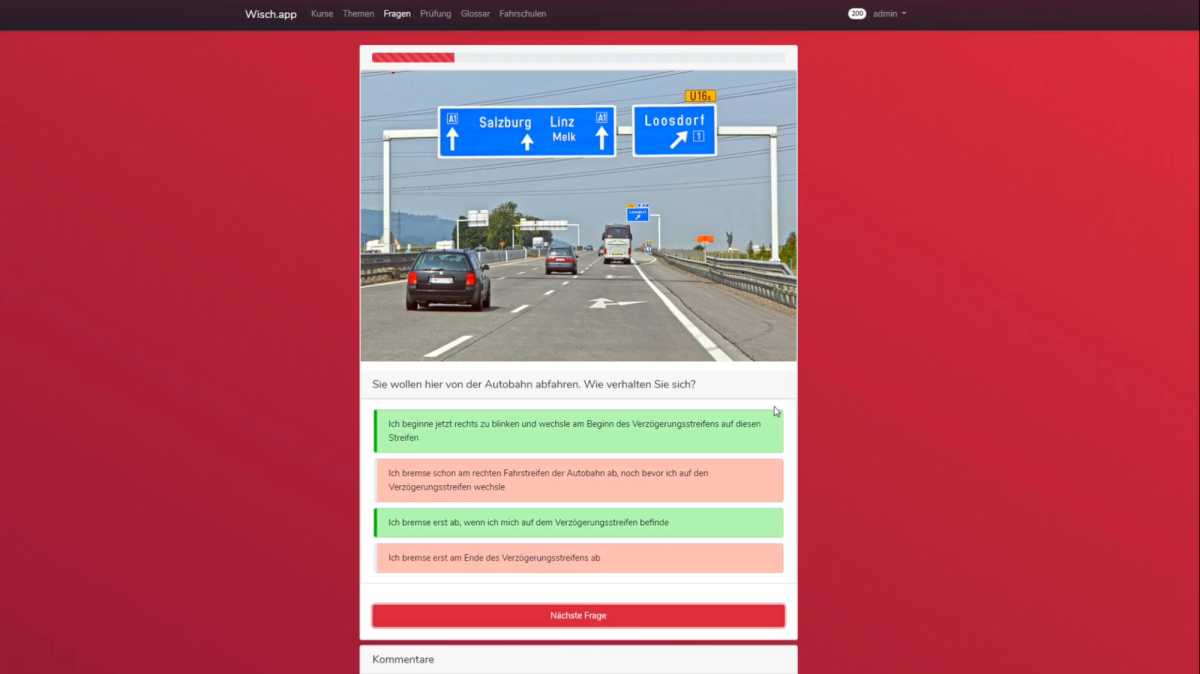Screen dimensions: 1200x674
Task: Open the Kommentare section header
Action: pos(579,660)
